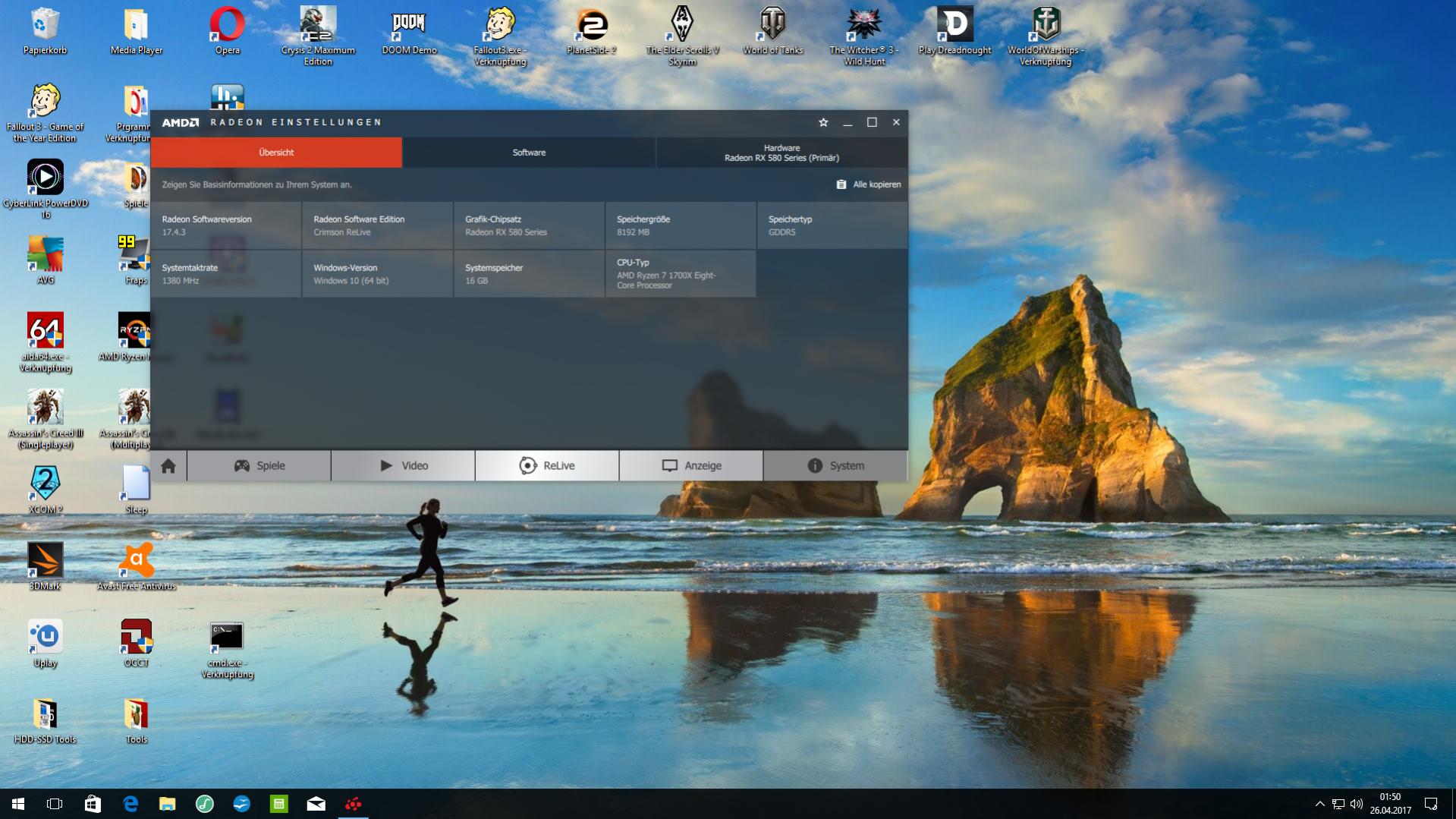
Task: Select the cmd.exe shortcut icon
Action: click(228, 650)
